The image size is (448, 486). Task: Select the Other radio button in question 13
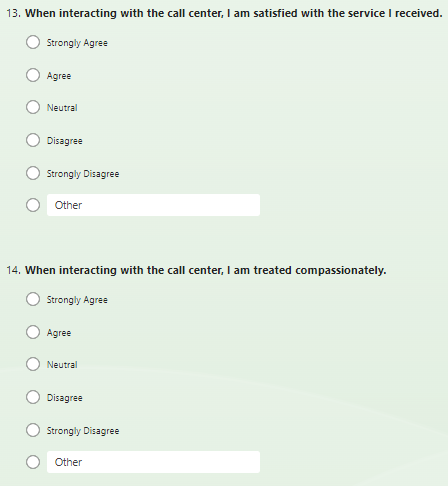(x=33, y=205)
